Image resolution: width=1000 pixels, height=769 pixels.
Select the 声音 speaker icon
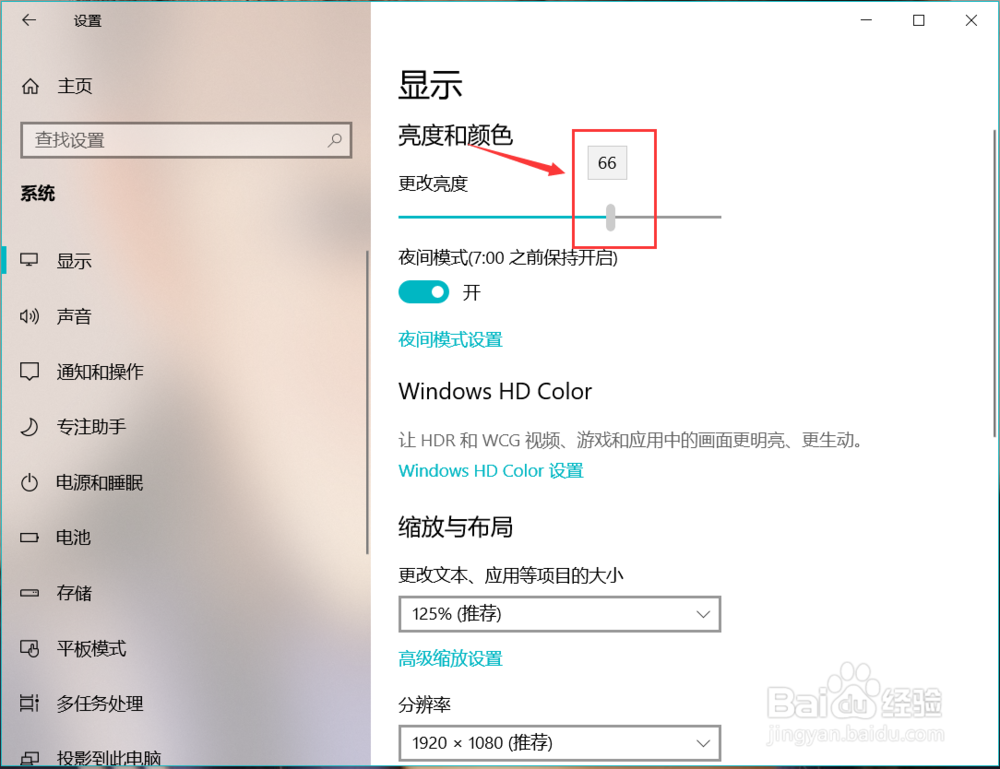(29, 316)
